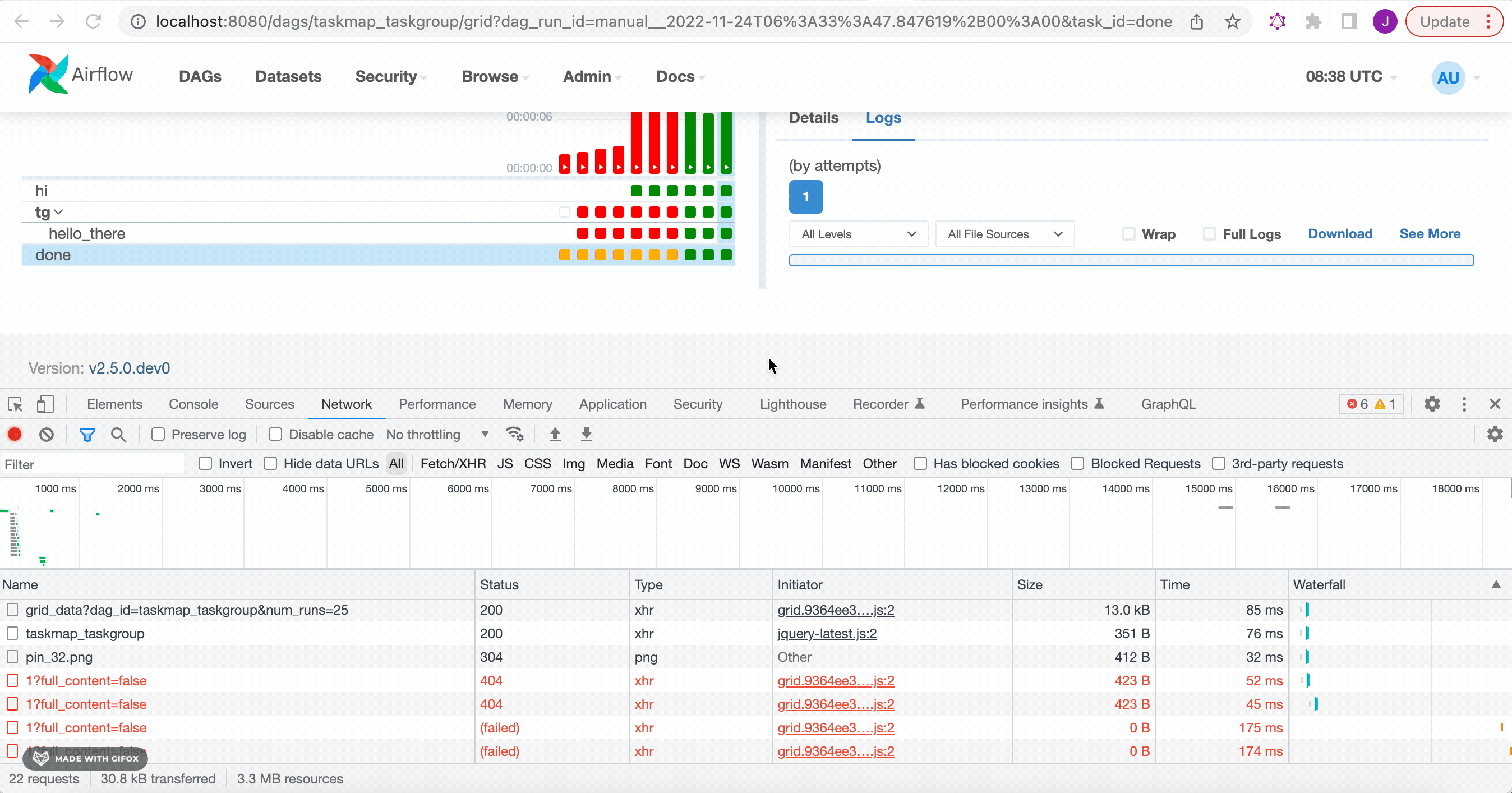Open the All File Sources dropdown
The width and height of the screenshot is (1512, 793).
(1004, 234)
